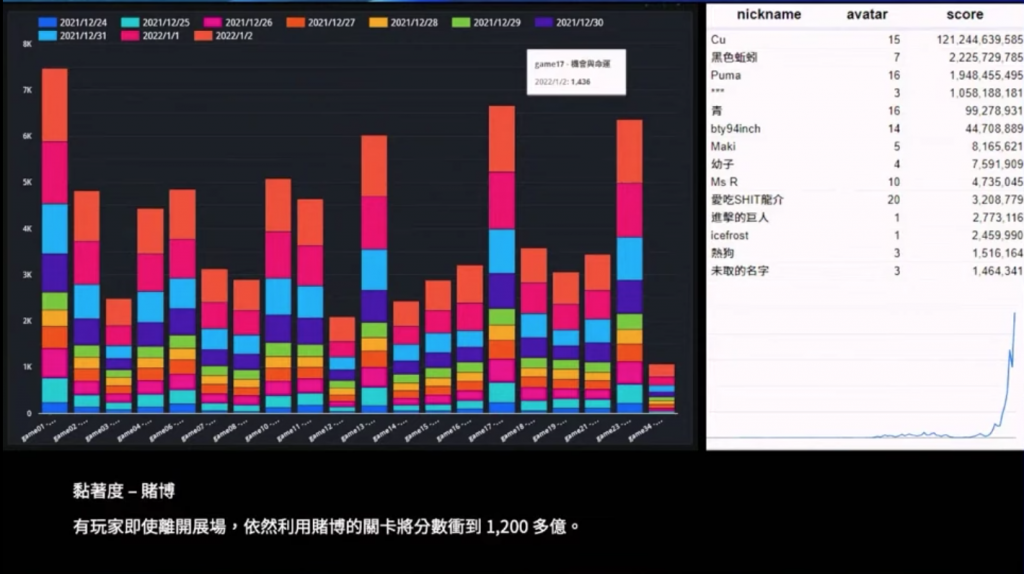Toggle the 2022/1/2 legend entry

223,36
